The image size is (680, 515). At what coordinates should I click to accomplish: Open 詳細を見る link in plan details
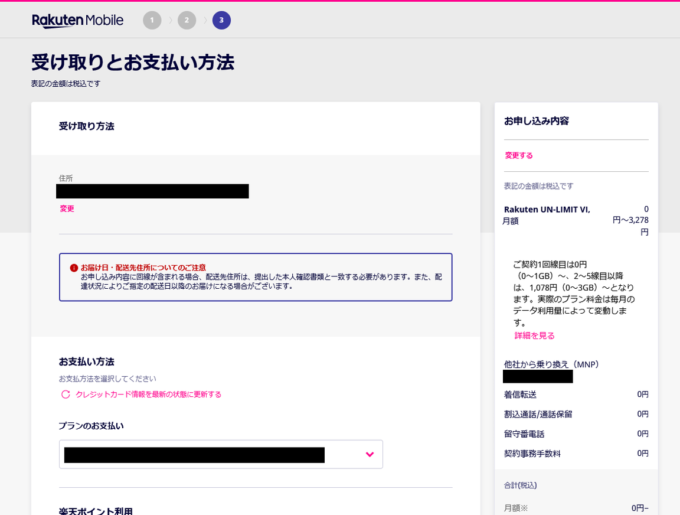coord(534,336)
